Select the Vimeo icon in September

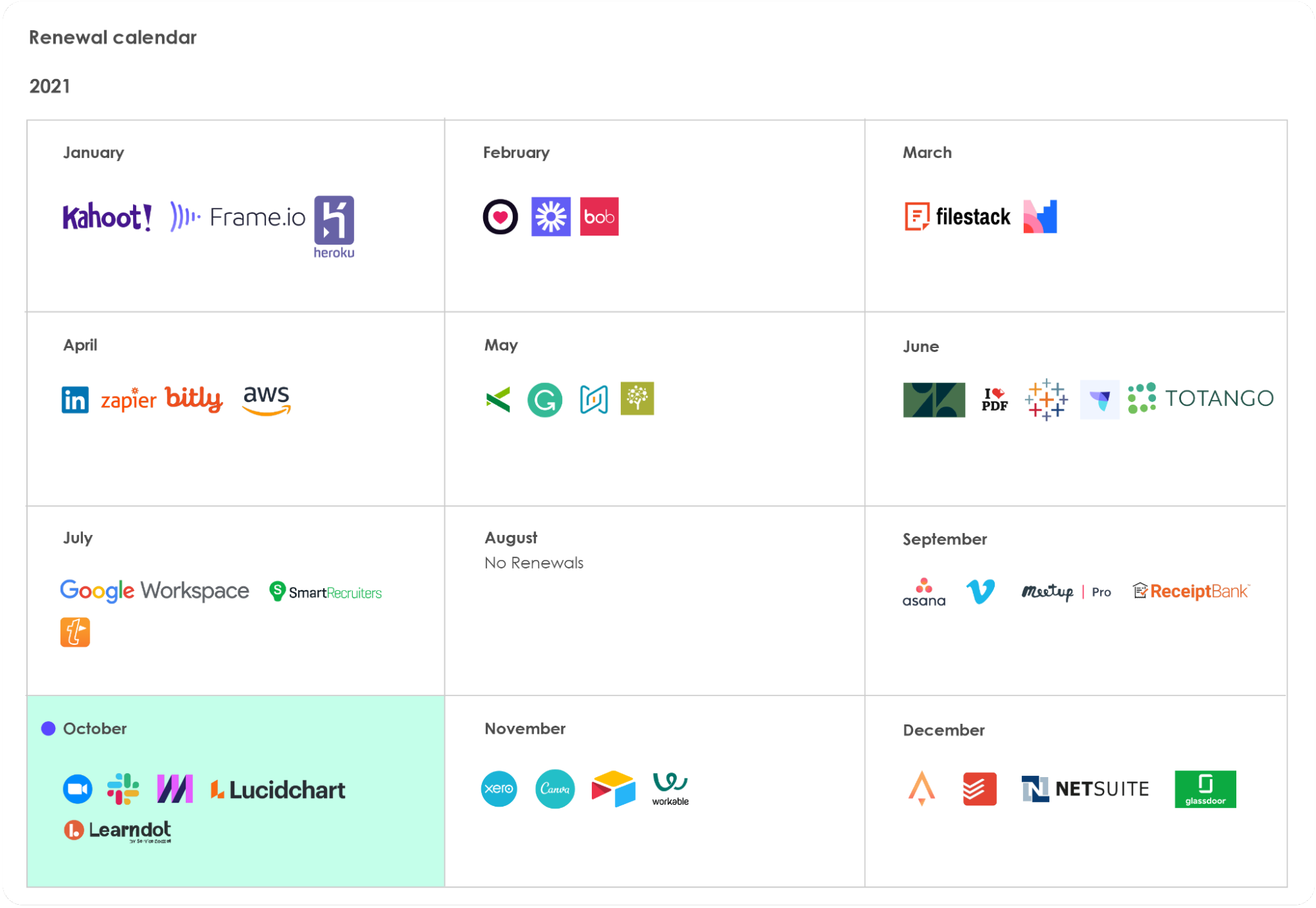click(x=980, y=592)
